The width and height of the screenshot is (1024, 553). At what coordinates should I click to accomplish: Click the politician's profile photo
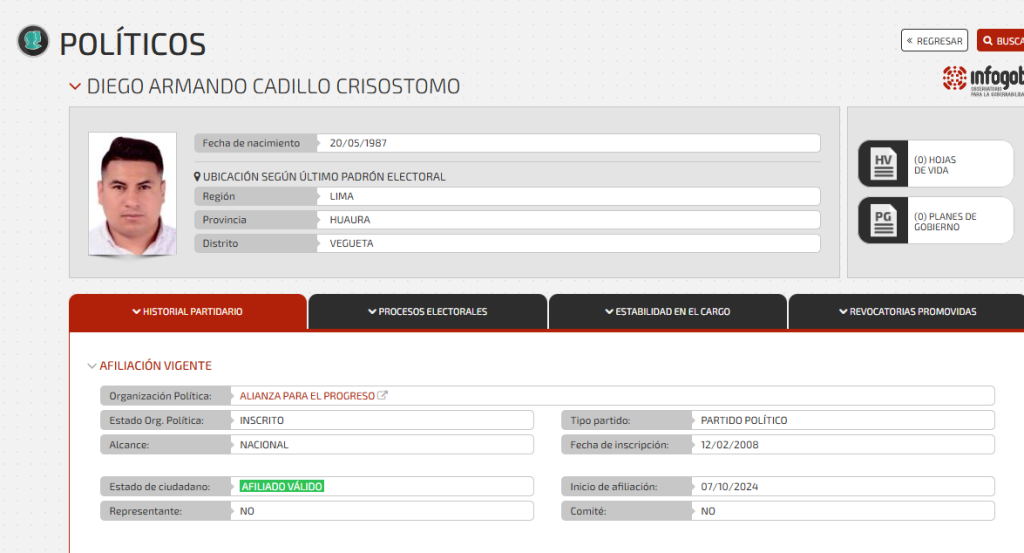click(x=132, y=194)
